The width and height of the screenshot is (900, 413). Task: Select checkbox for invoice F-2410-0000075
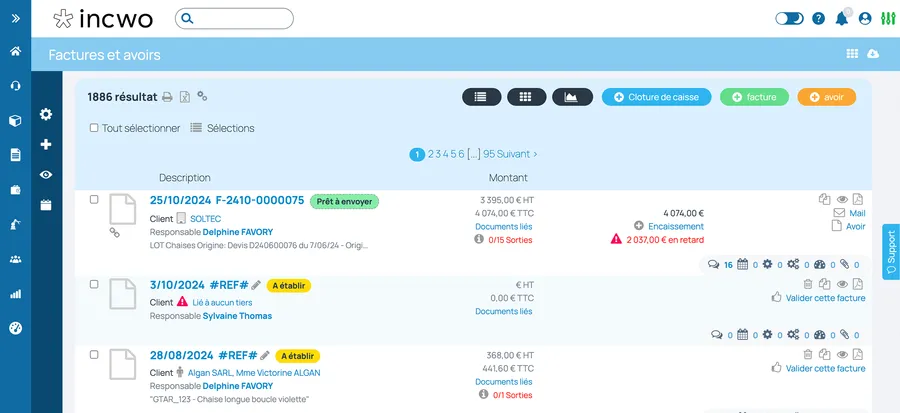pos(94,200)
